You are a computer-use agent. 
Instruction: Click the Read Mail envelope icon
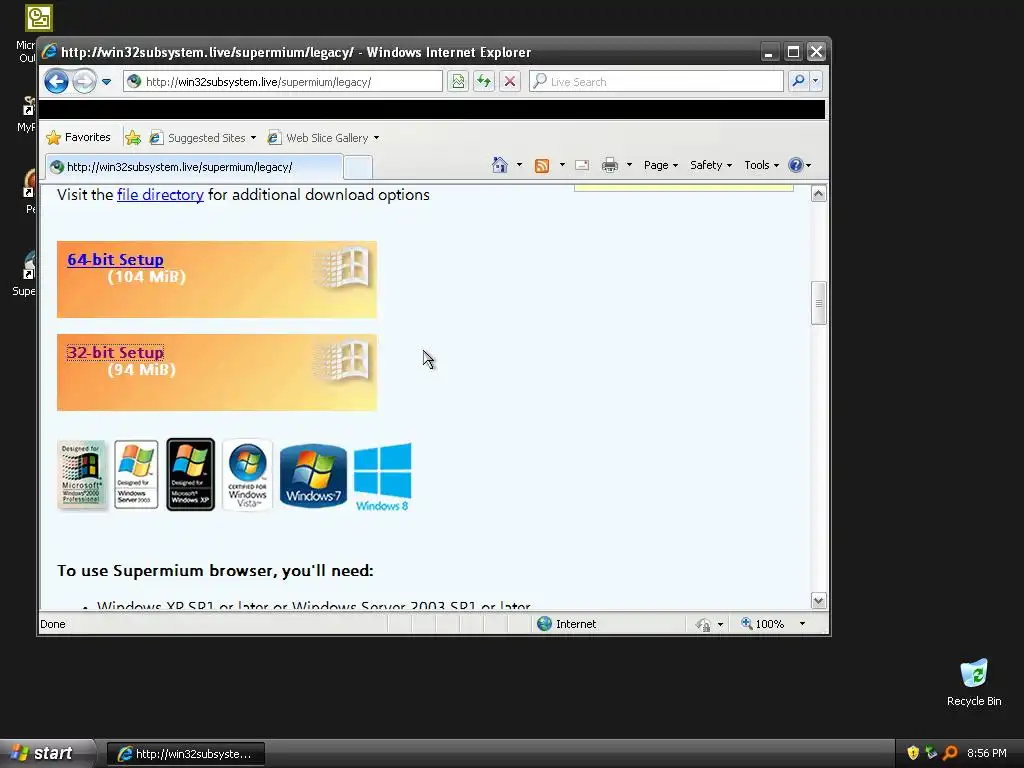pyautogui.click(x=582, y=165)
